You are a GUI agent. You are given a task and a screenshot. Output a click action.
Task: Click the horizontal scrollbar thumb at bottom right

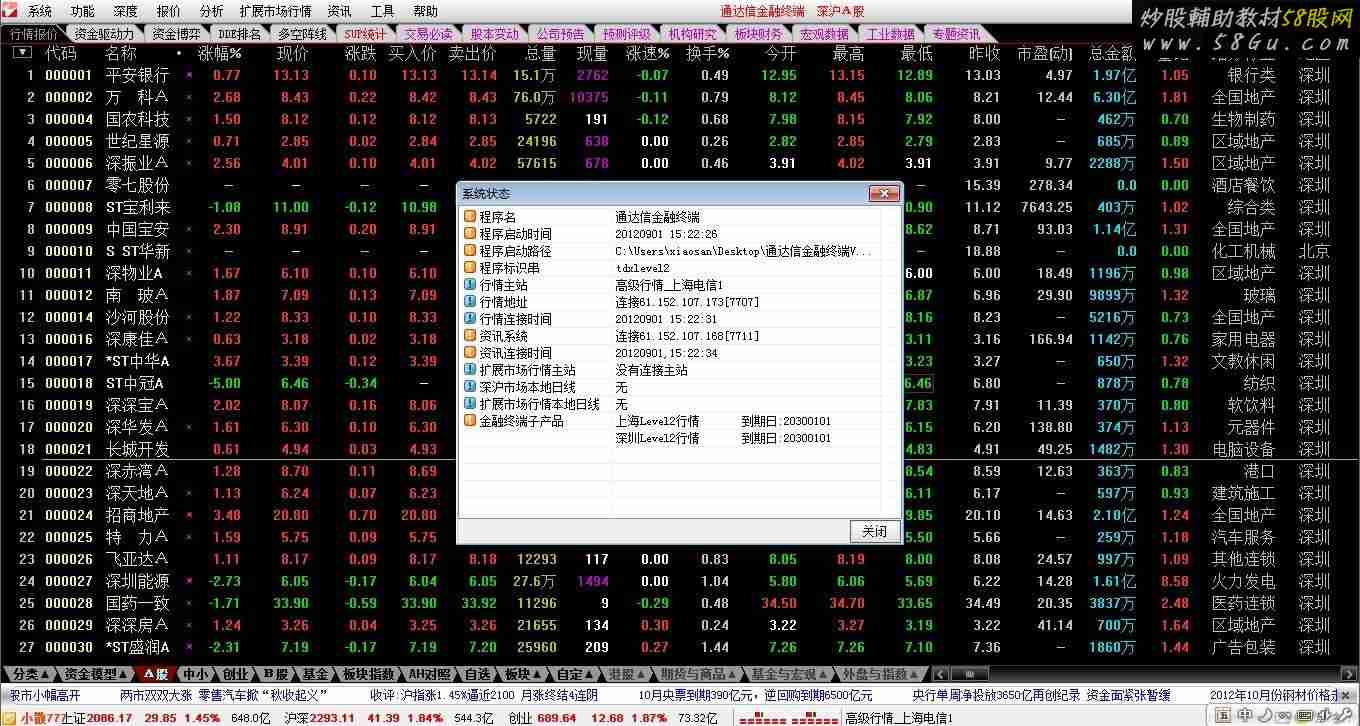(x=968, y=674)
